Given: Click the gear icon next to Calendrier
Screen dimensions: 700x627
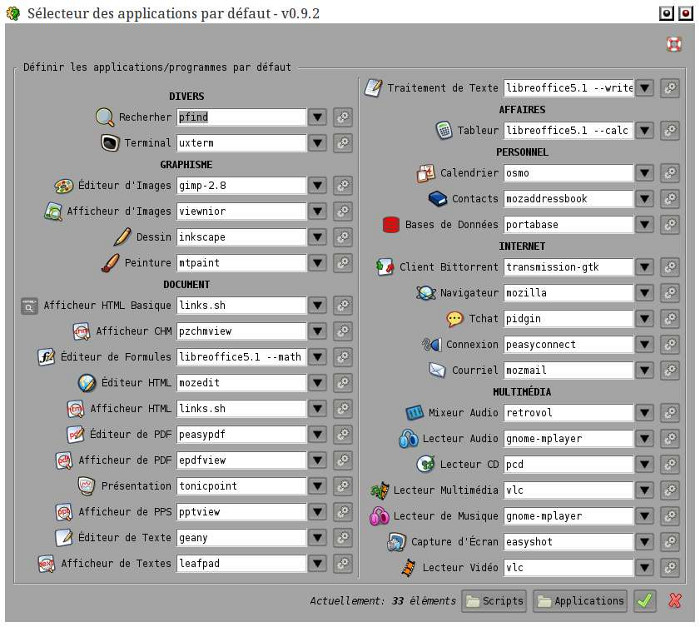Looking at the screenshot, I should (670, 173).
